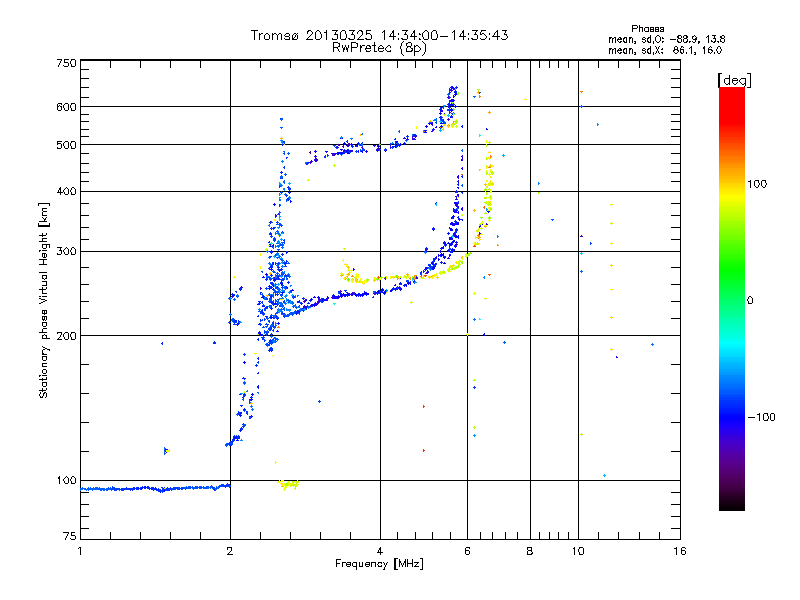Click the y-axis tick label '750'
The height and width of the screenshot is (600, 800).
pos(66,63)
